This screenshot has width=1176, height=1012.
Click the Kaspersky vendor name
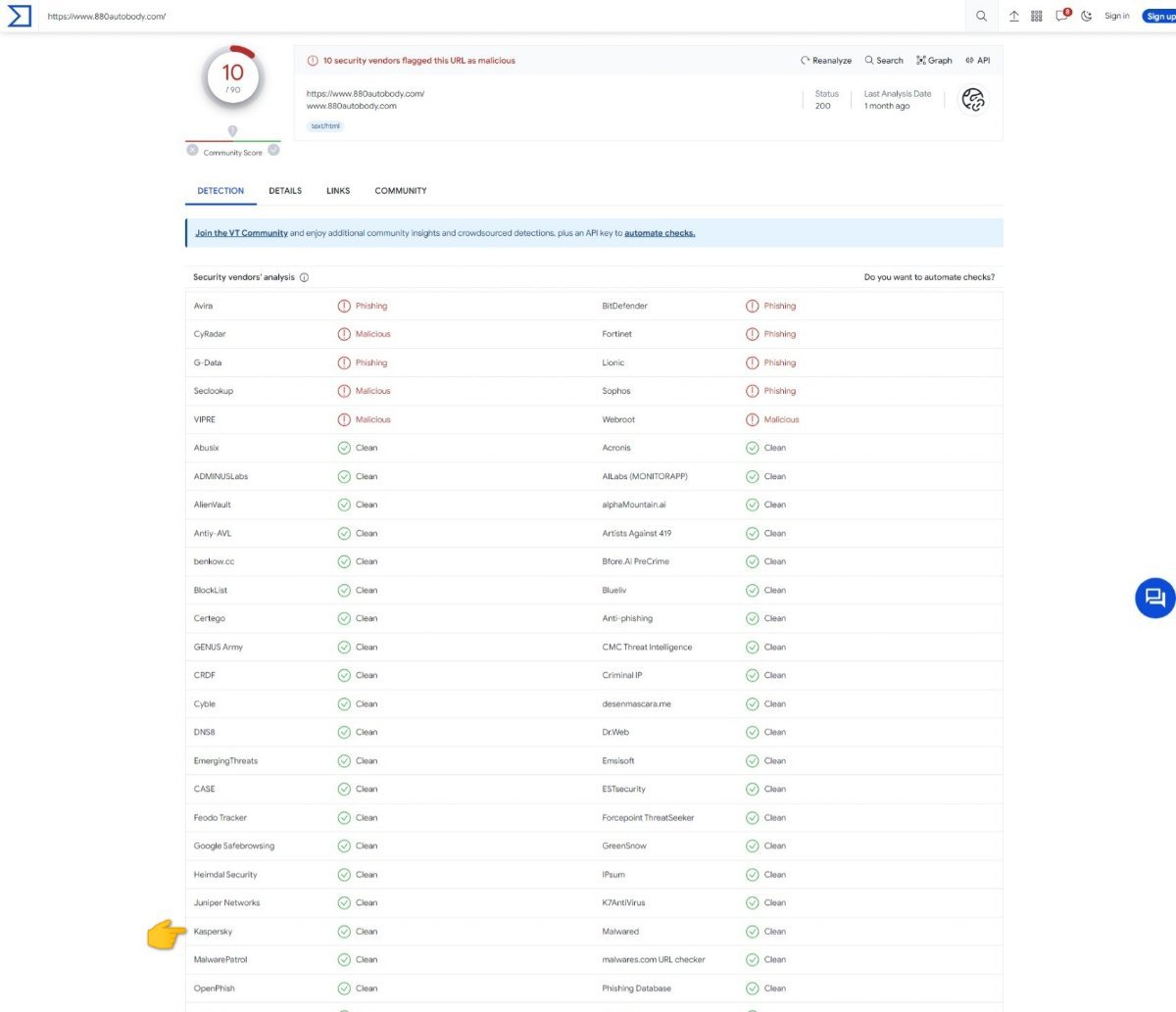(213, 932)
